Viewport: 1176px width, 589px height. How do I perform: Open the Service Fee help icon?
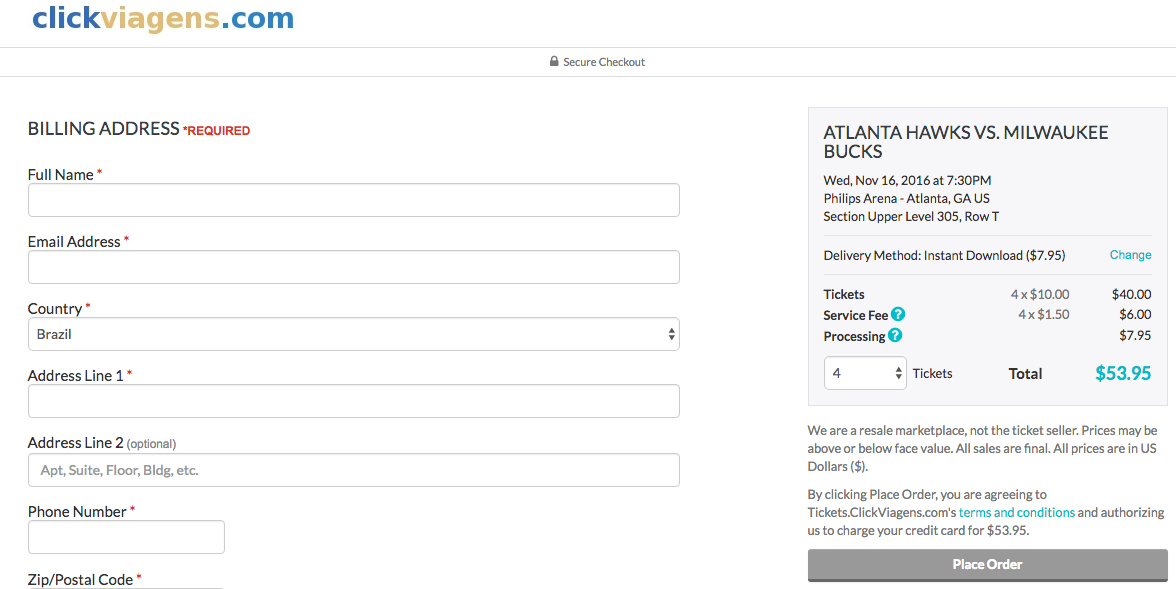click(x=898, y=314)
